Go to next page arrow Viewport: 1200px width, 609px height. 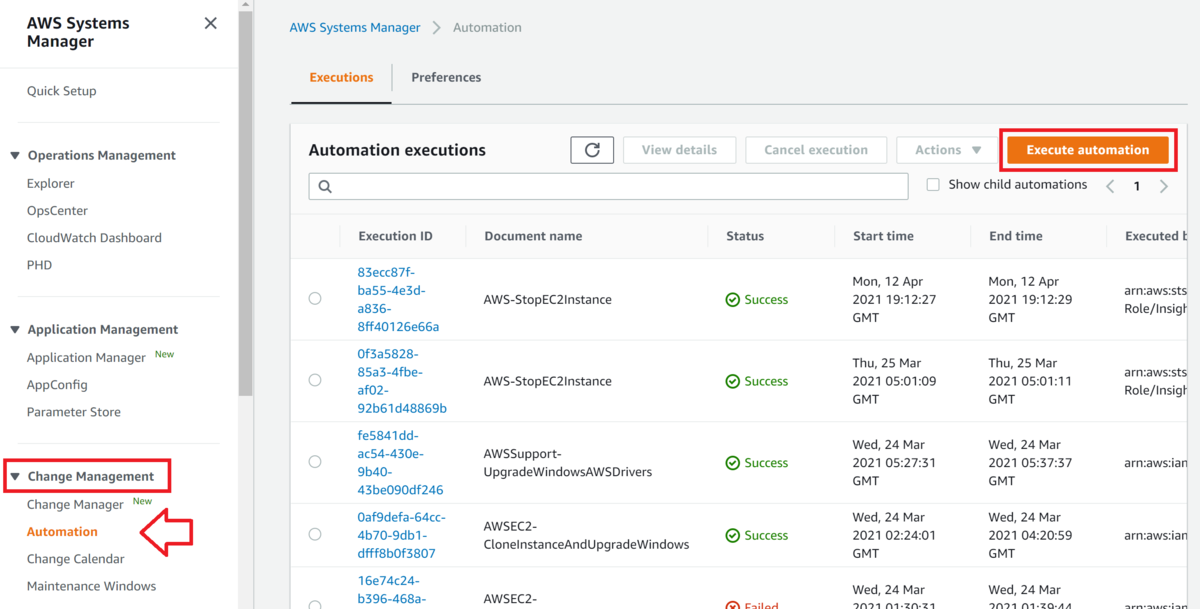tap(1164, 186)
